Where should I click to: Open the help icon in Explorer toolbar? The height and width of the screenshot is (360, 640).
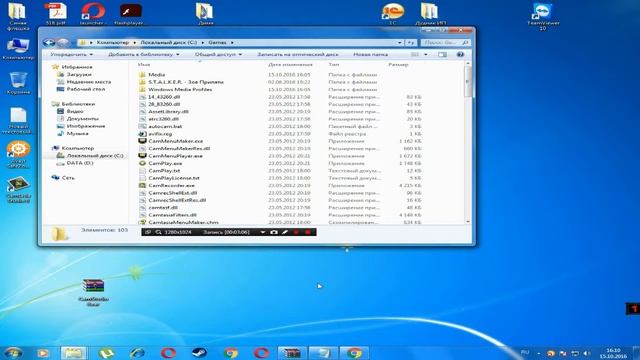[460, 54]
